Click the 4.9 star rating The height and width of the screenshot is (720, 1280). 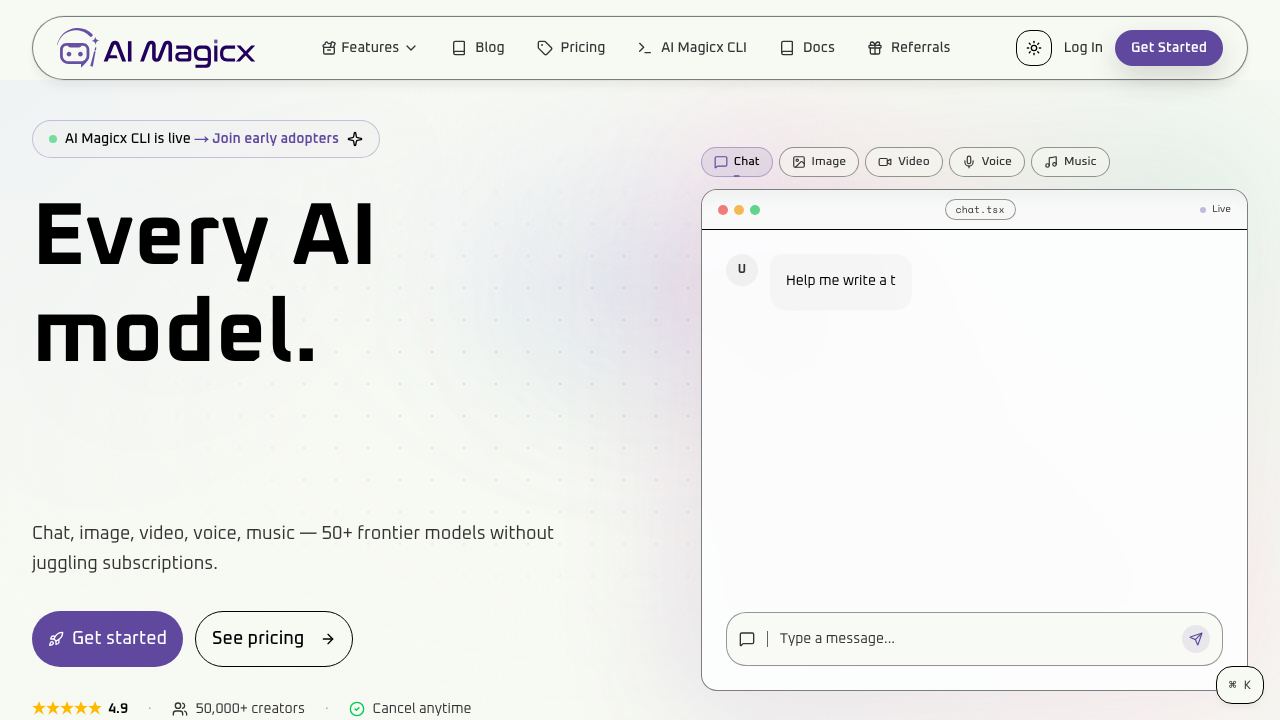(80, 708)
